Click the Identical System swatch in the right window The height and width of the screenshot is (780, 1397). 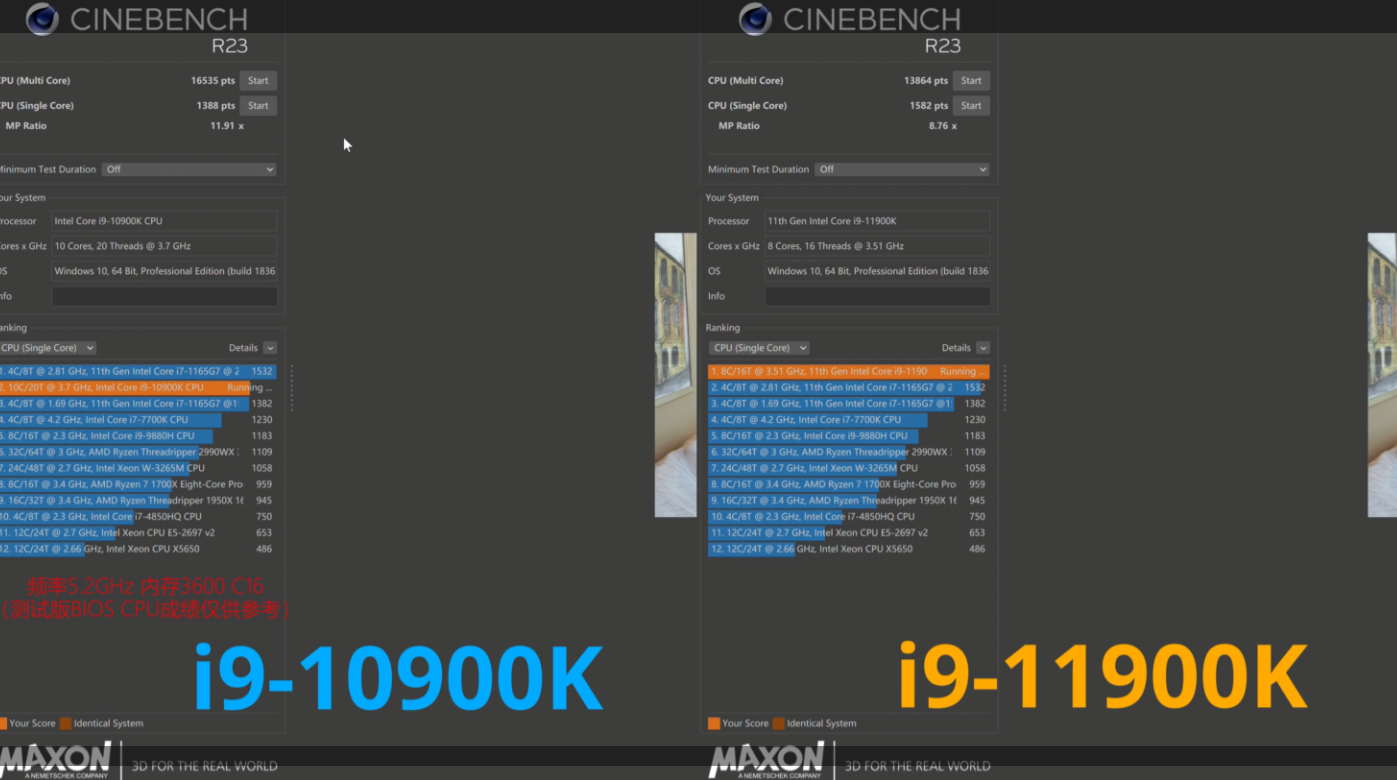point(778,724)
